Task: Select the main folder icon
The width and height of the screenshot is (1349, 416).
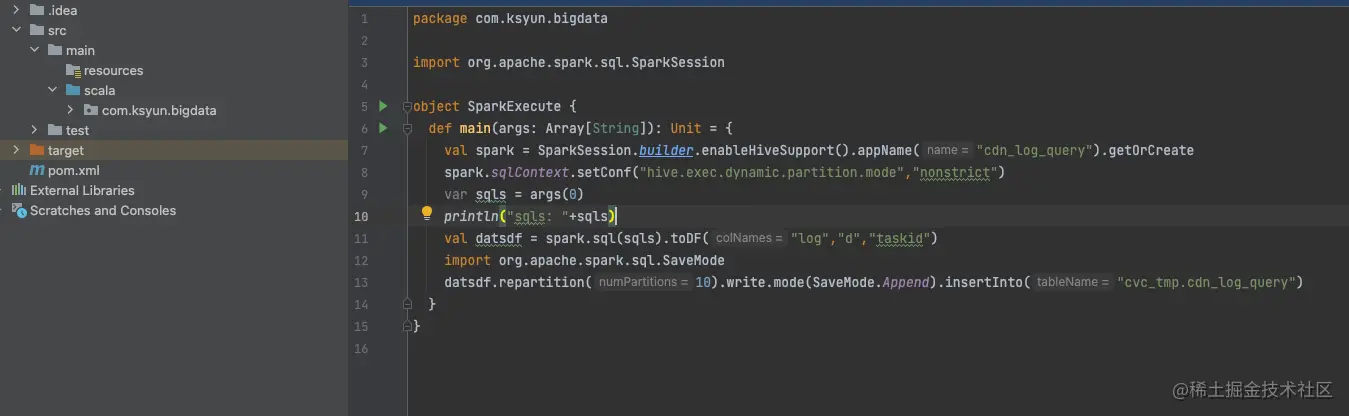Action: coord(55,50)
